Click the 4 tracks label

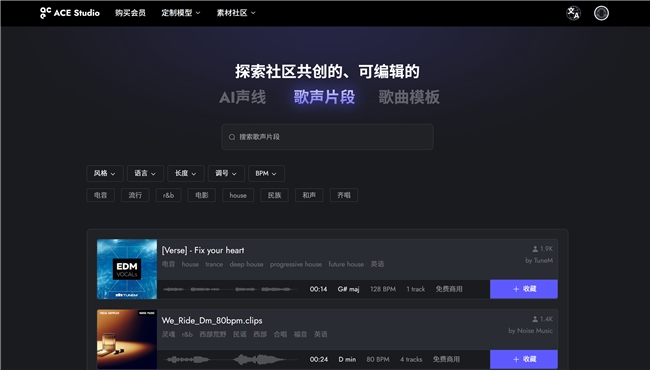click(x=411, y=359)
